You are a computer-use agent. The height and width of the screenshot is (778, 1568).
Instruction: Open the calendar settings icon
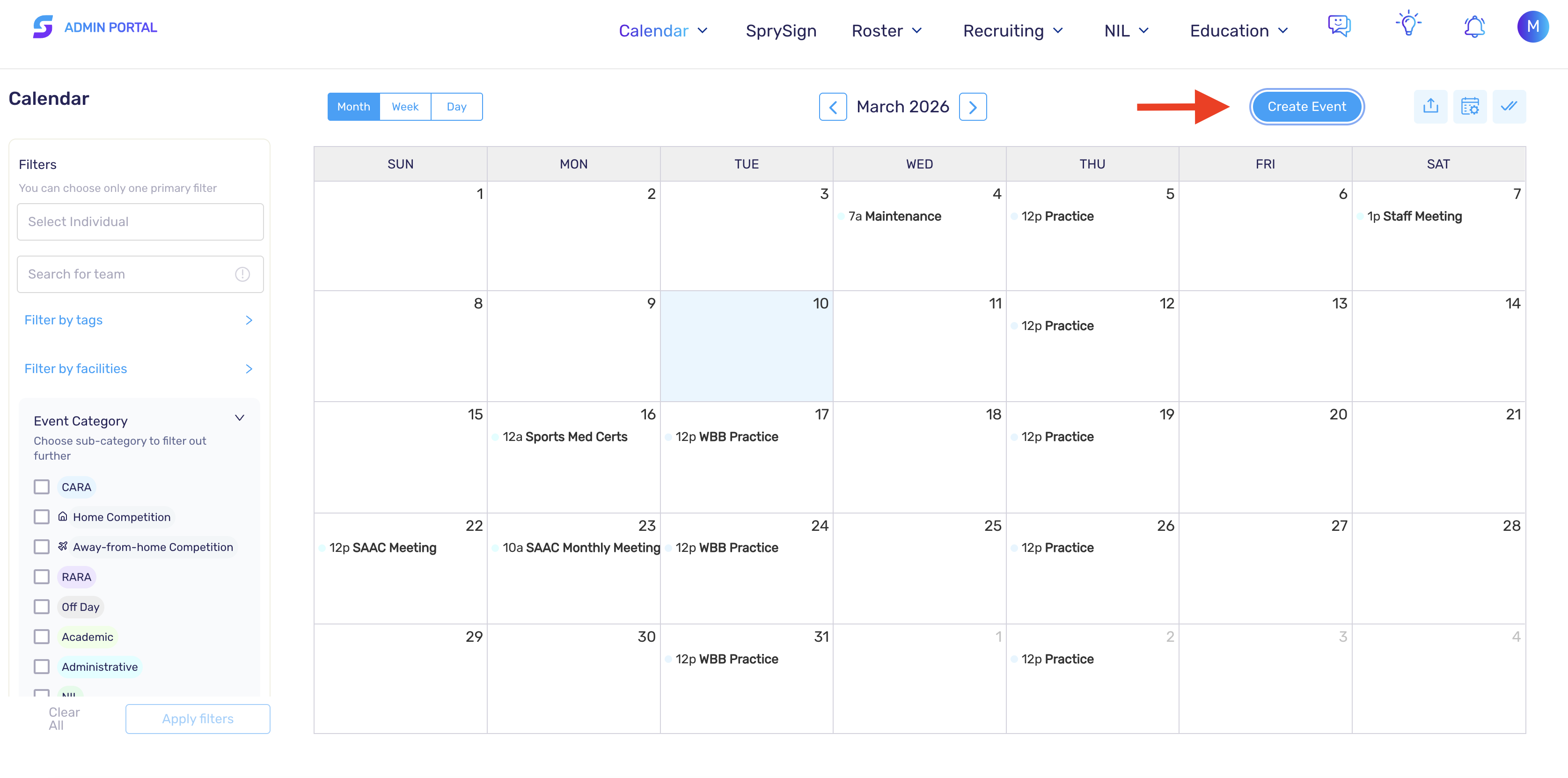pyautogui.click(x=1470, y=107)
